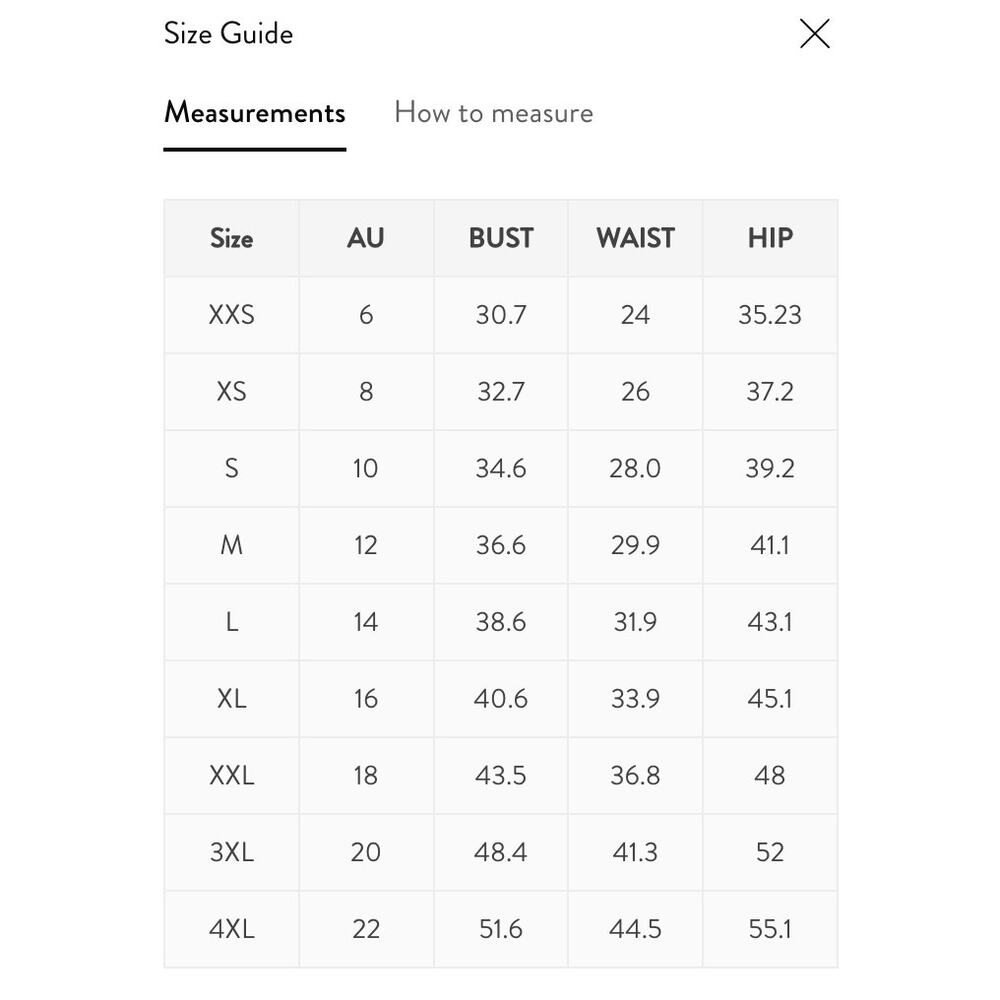Click the 3XL size cell
1000x1000 pixels.
[232, 852]
